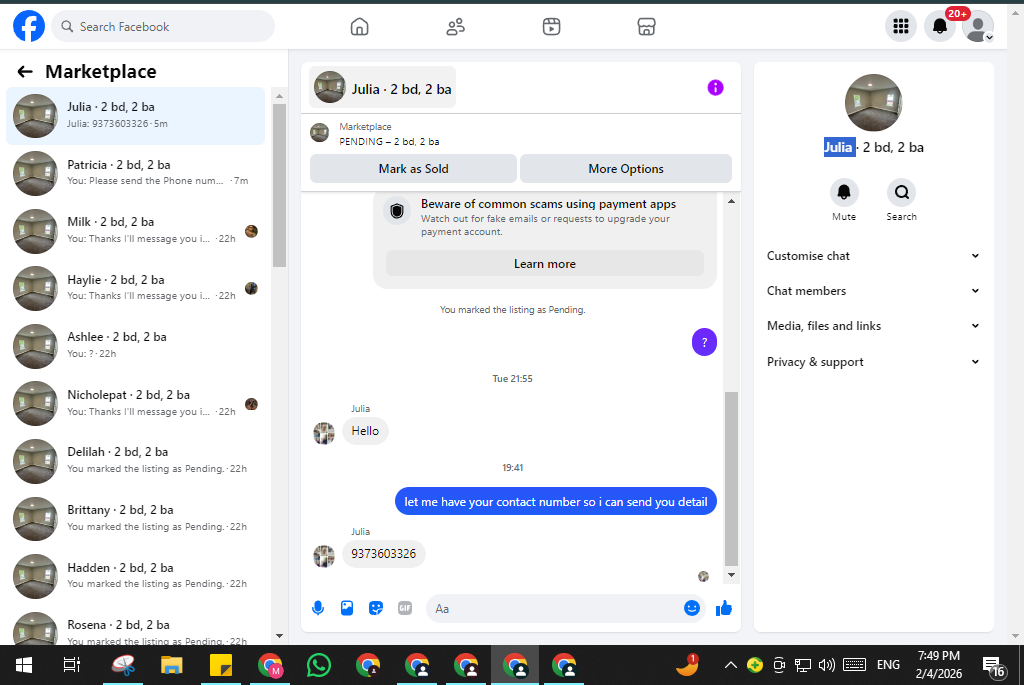
Task: Expand the Chat members section
Action: pos(873,291)
